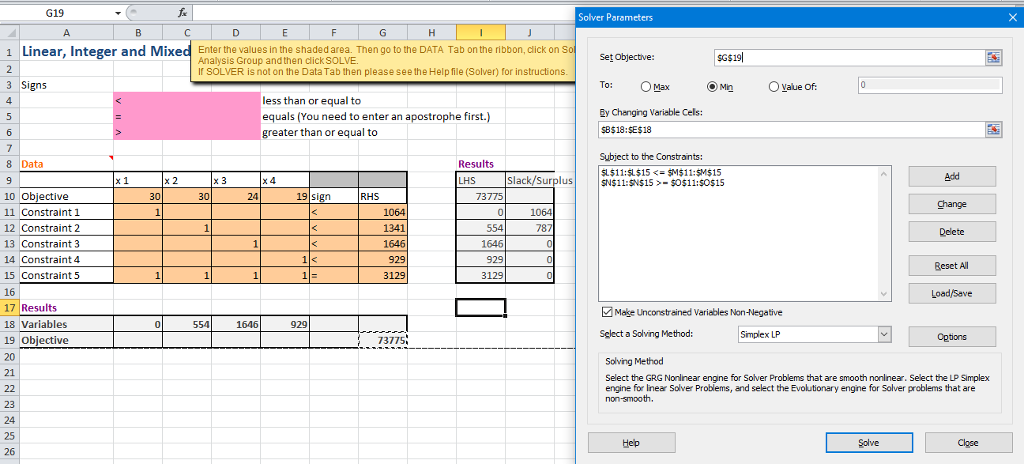The height and width of the screenshot is (464, 1024).
Task: Click the constraints list scroll up arrow
Action: [884, 174]
